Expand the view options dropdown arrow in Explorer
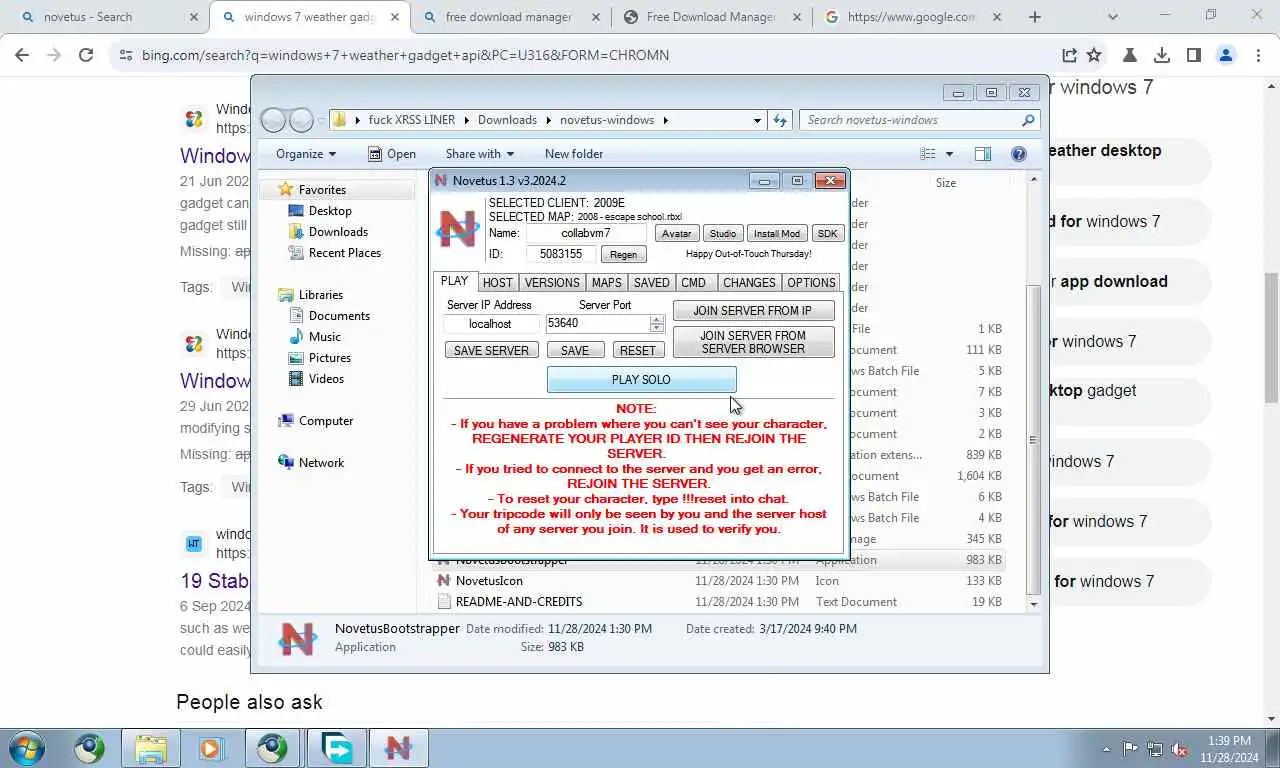 pos(949,154)
